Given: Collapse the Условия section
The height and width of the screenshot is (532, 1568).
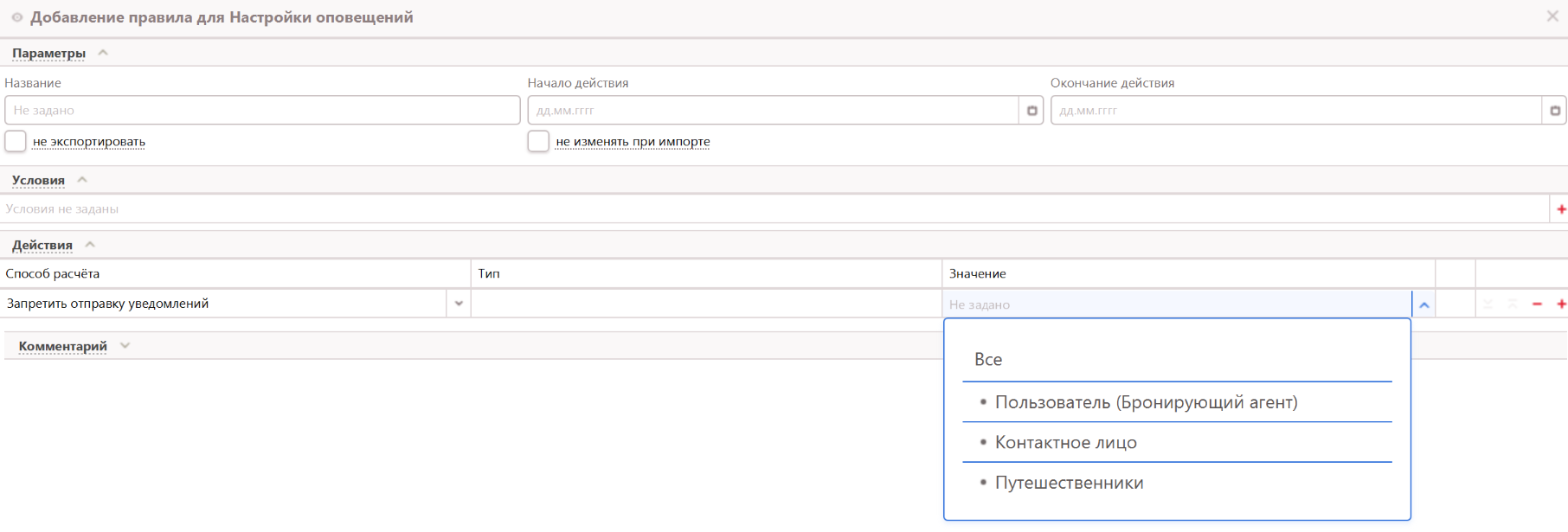Looking at the screenshot, I should pos(82,180).
